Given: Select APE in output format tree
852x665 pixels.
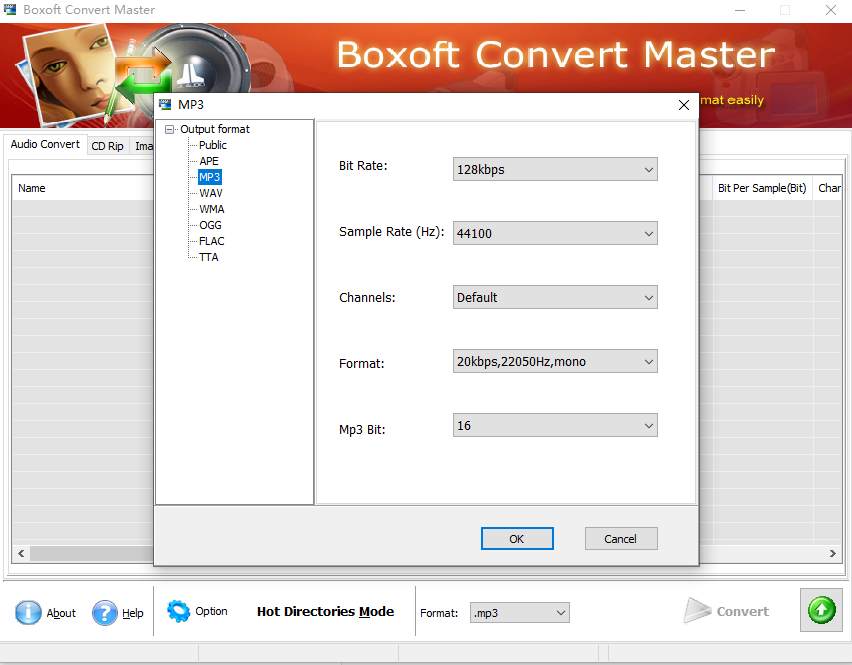Looking at the screenshot, I should point(209,161).
